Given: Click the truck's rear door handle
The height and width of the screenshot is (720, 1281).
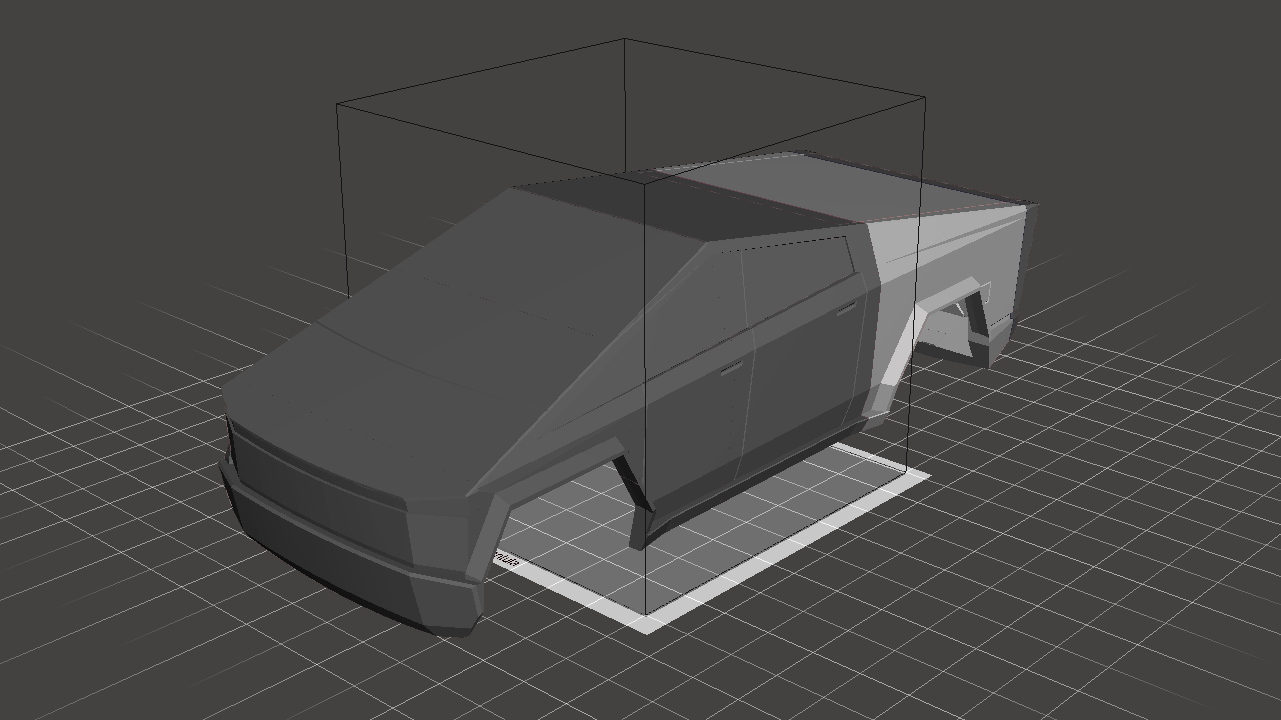Looking at the screenshot, I should (846, 308).
